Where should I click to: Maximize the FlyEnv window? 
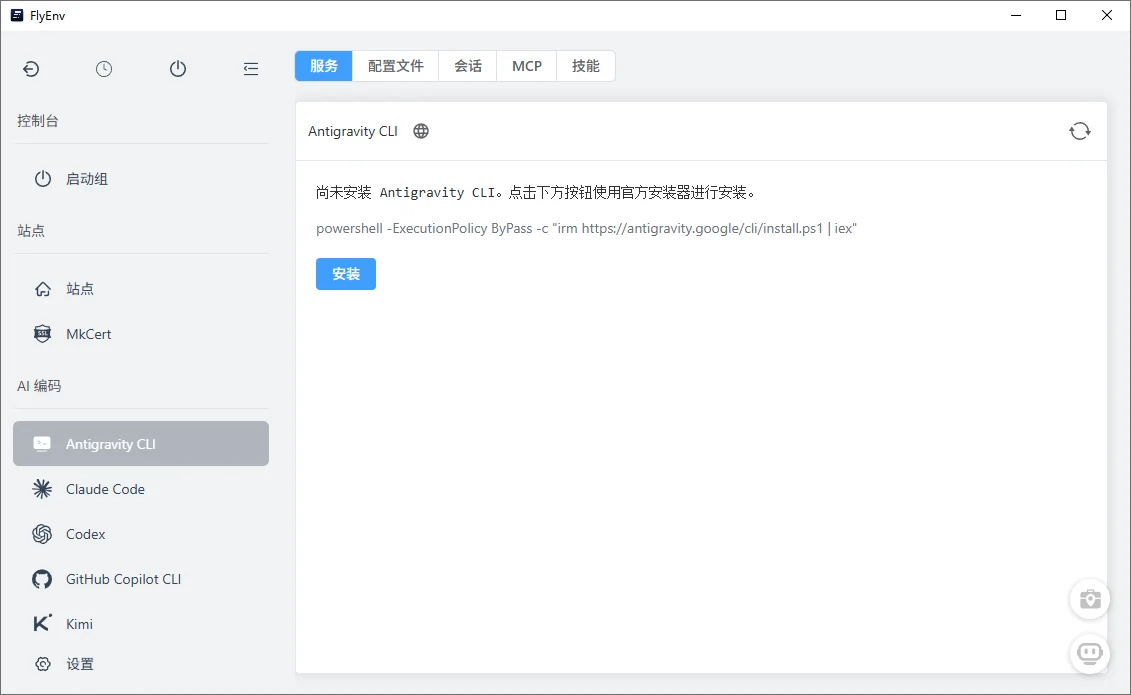[1061, 15]
